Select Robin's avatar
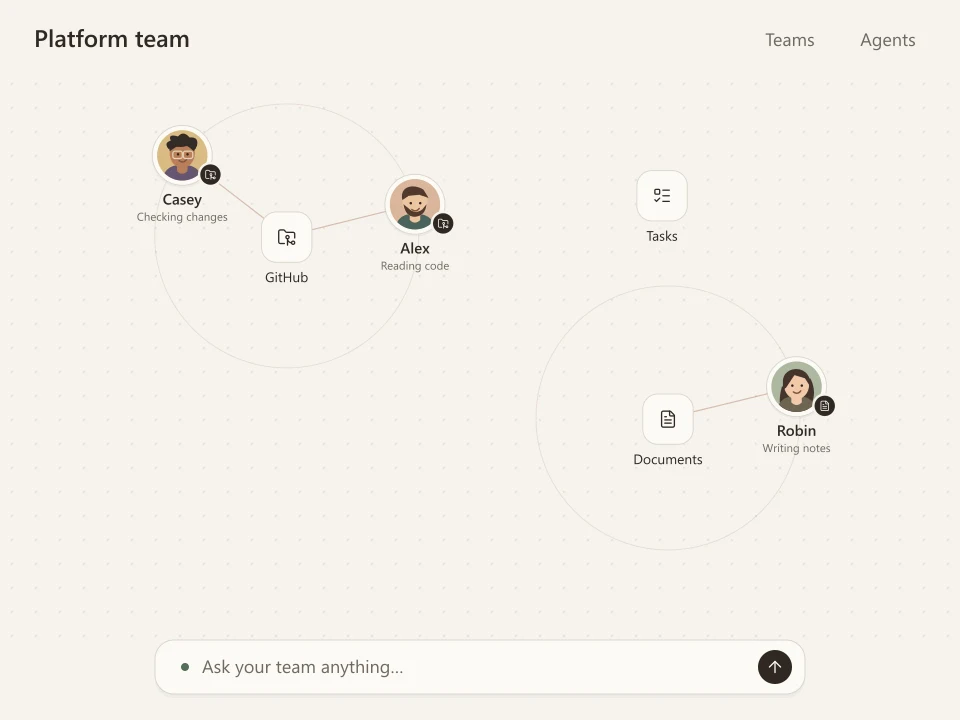 pyautogui.click(x=797, y=387)
